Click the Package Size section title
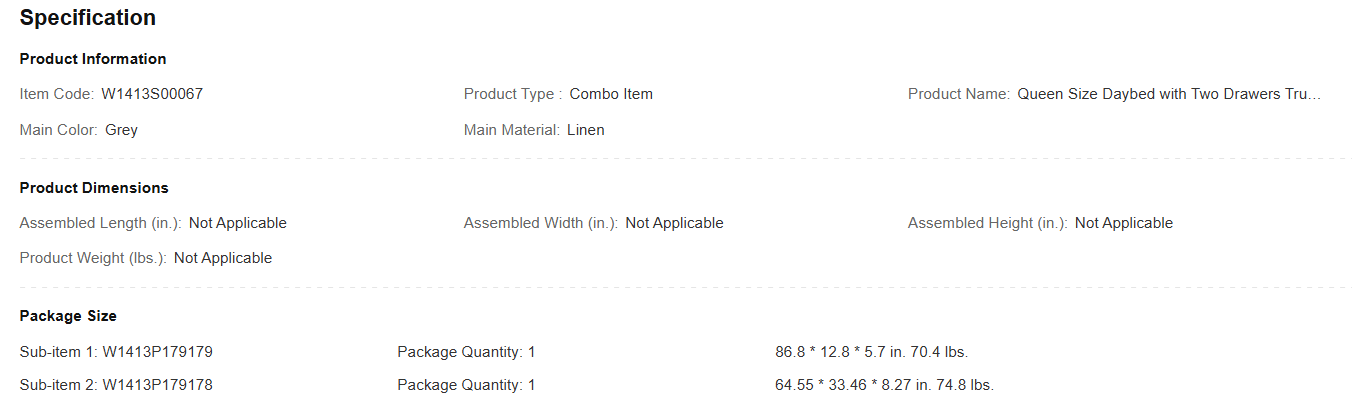Viewport: 1352px width, 405px height. [x=68, y=316]
